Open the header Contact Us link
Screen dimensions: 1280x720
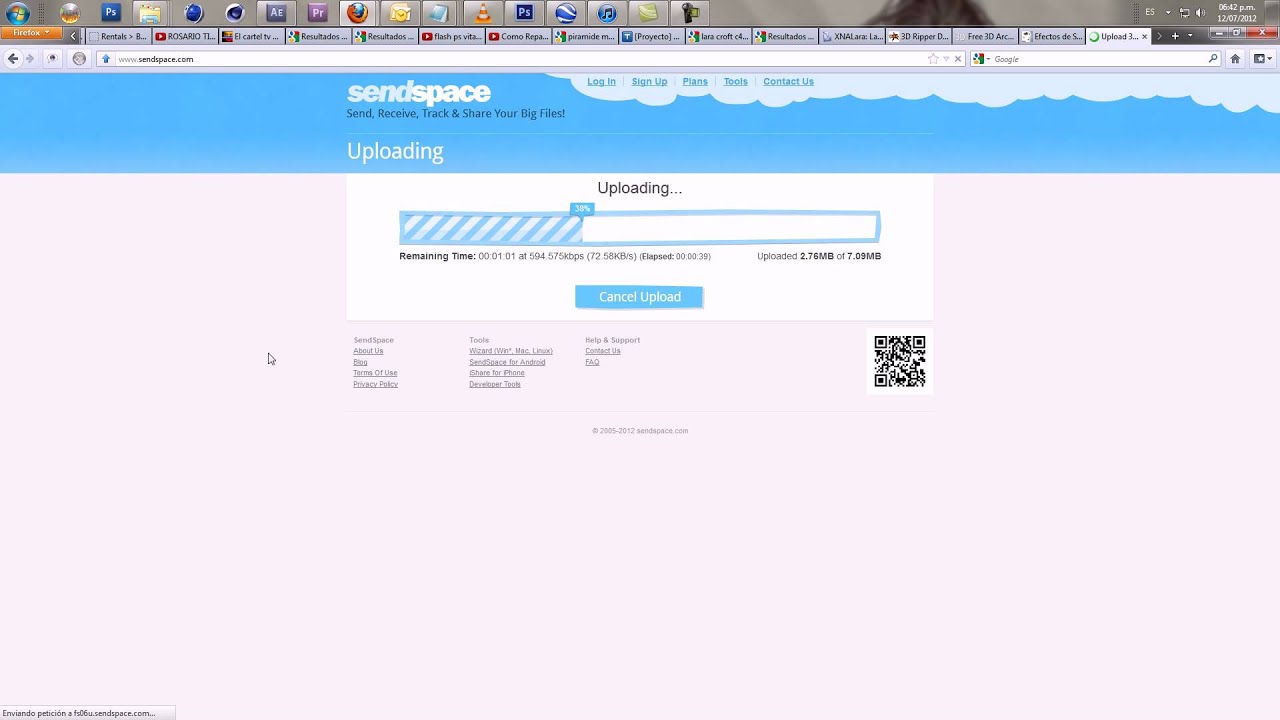[788, 82]
